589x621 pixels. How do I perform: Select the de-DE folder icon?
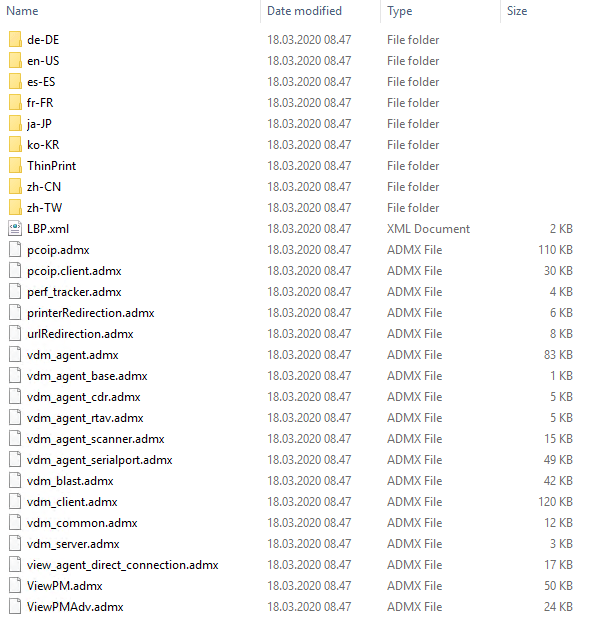tap(15, 40)
